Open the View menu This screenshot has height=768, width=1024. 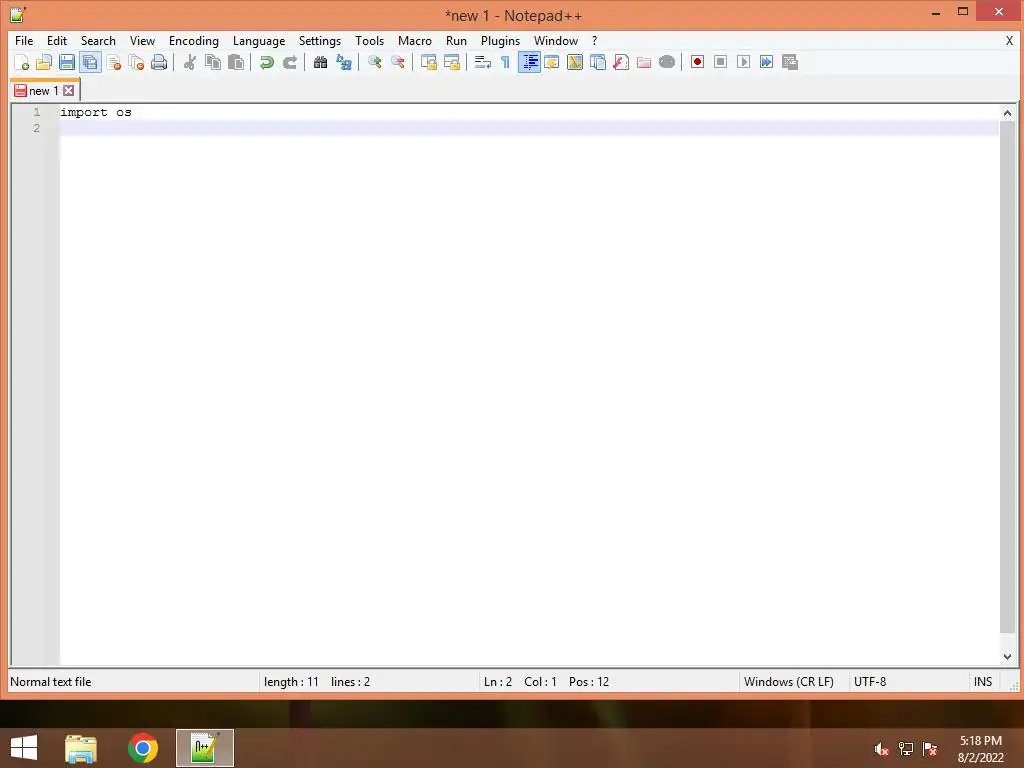[x=142, y=40]
